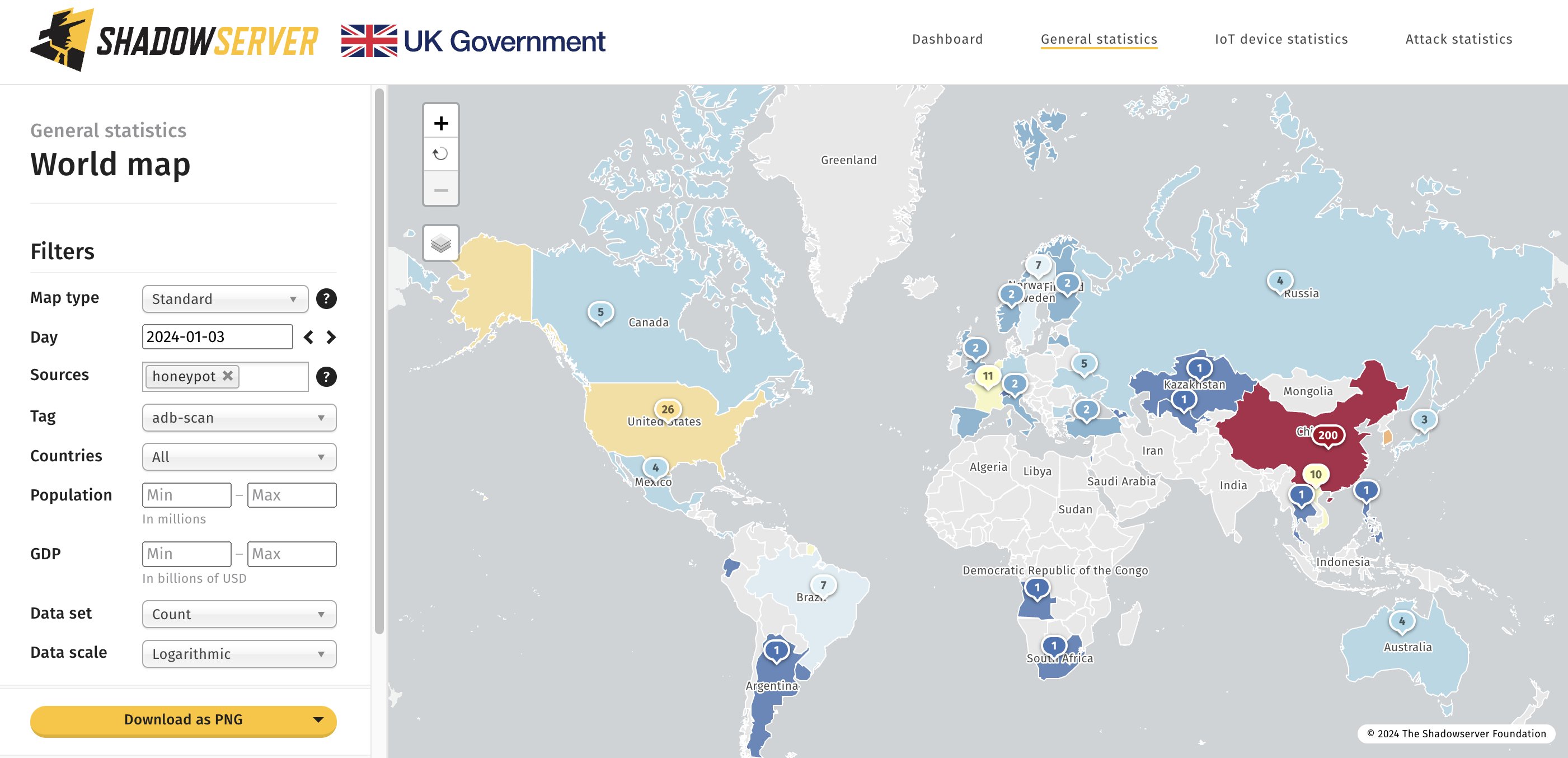Click the Day date field

pos(217,336)
